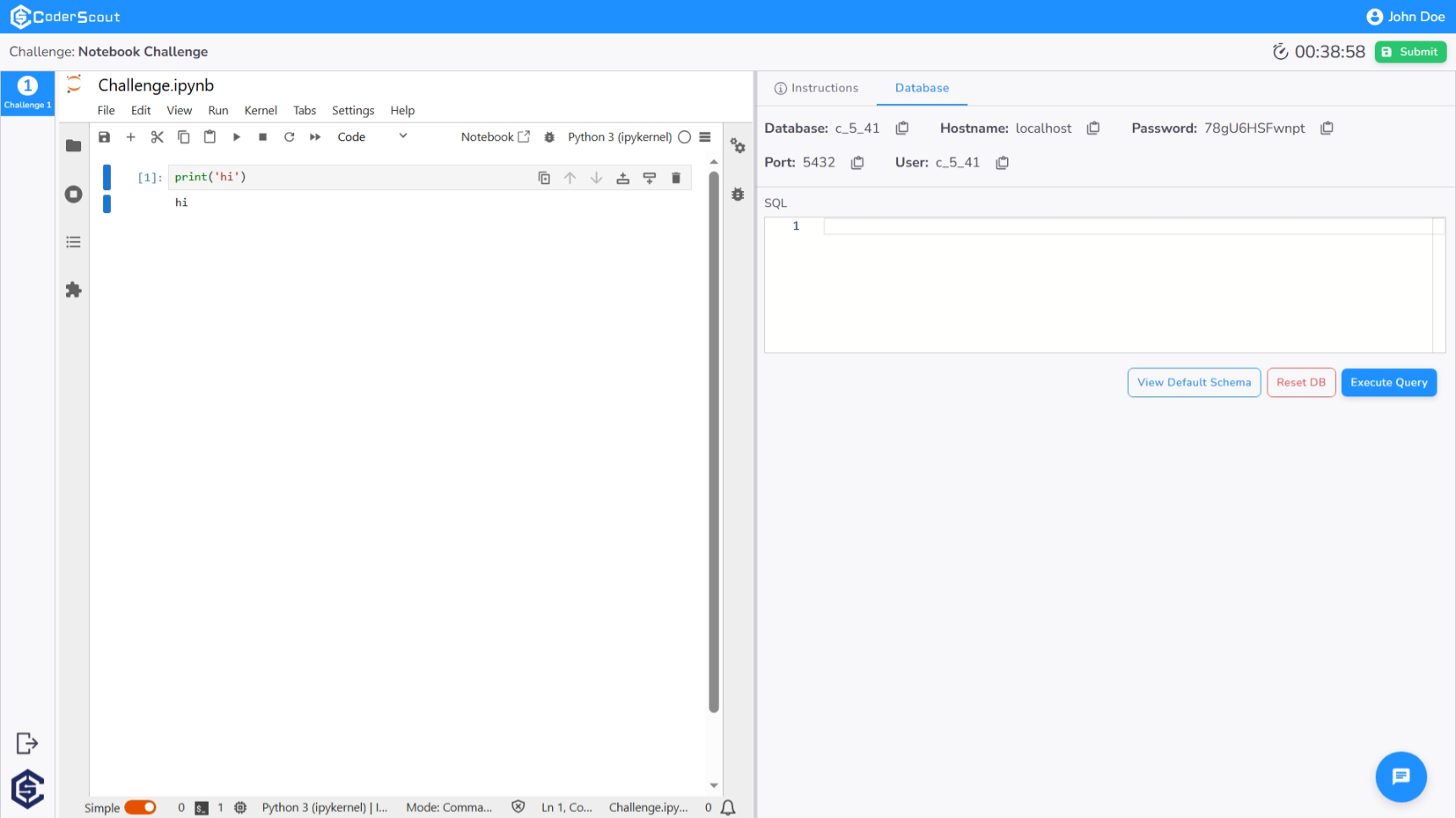
Task: Enable the debugger bug icon in the toolbar
Action: 550,136
